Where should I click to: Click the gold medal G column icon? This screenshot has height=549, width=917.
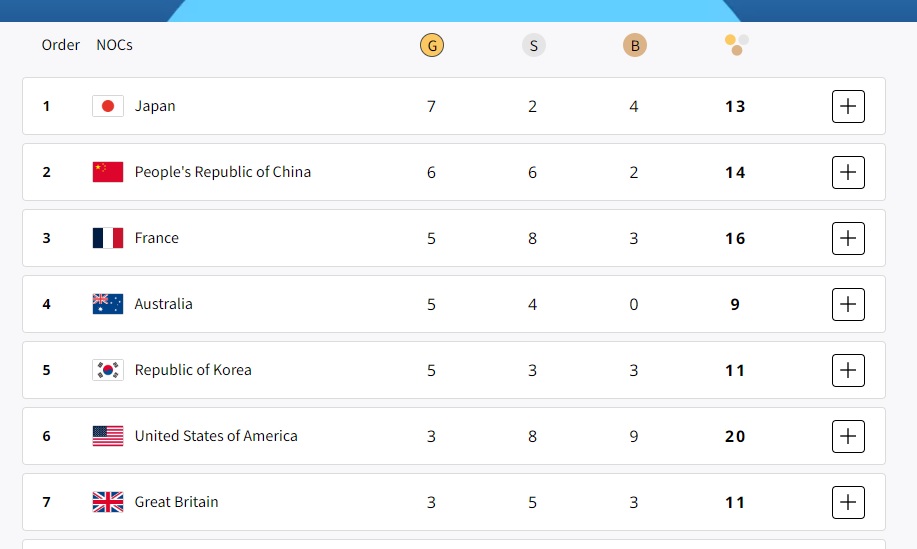(432, 45)
